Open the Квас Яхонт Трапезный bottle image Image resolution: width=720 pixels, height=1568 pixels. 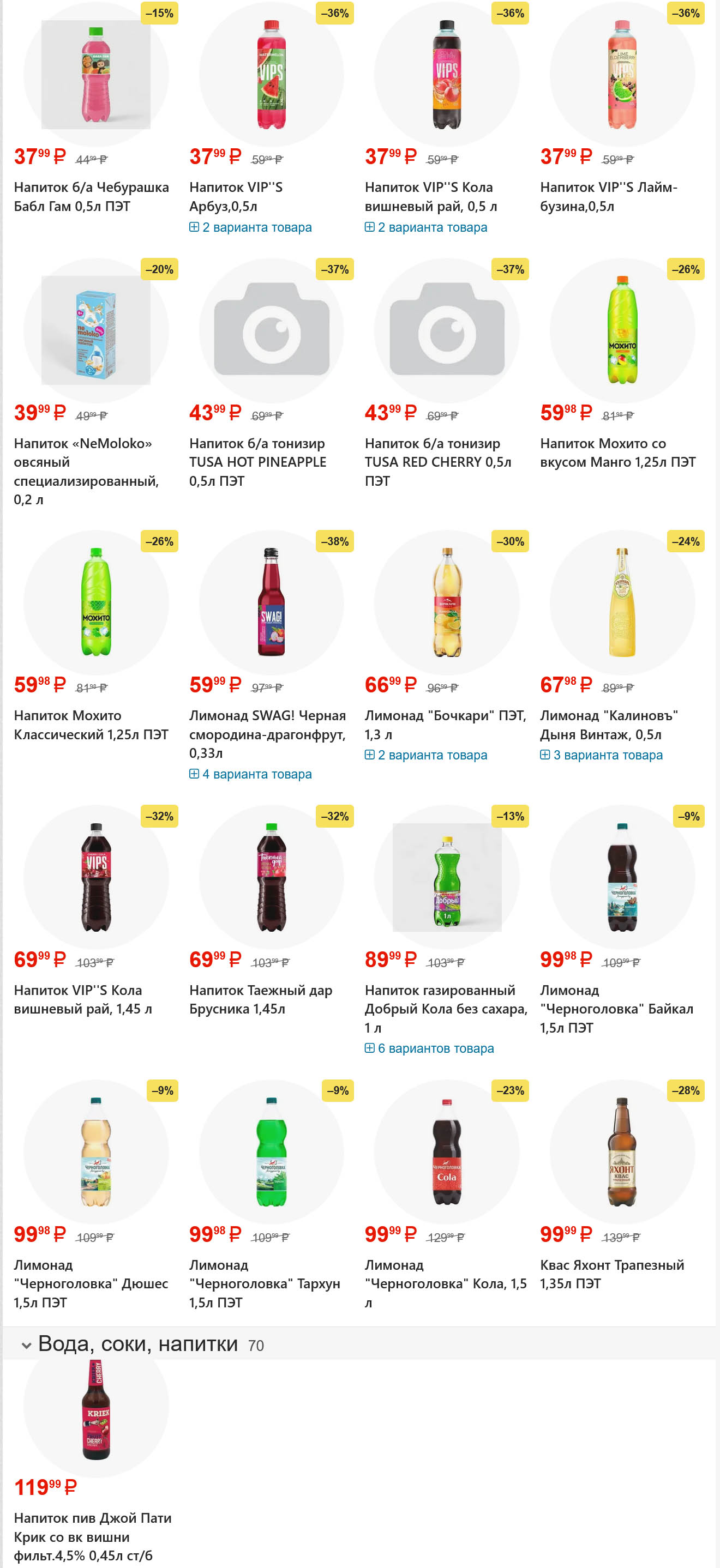pyautogui.click(x=622, y=1151)
